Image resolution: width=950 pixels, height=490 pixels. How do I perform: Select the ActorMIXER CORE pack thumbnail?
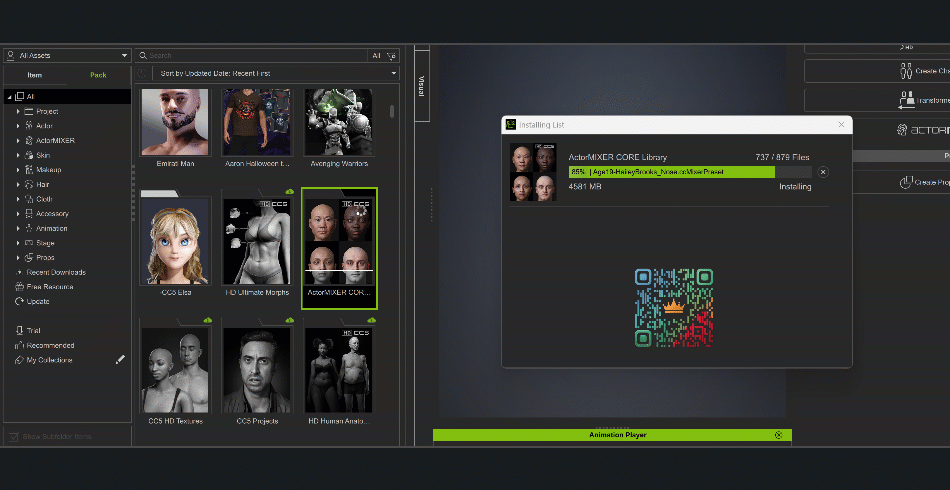pos(339,241)
